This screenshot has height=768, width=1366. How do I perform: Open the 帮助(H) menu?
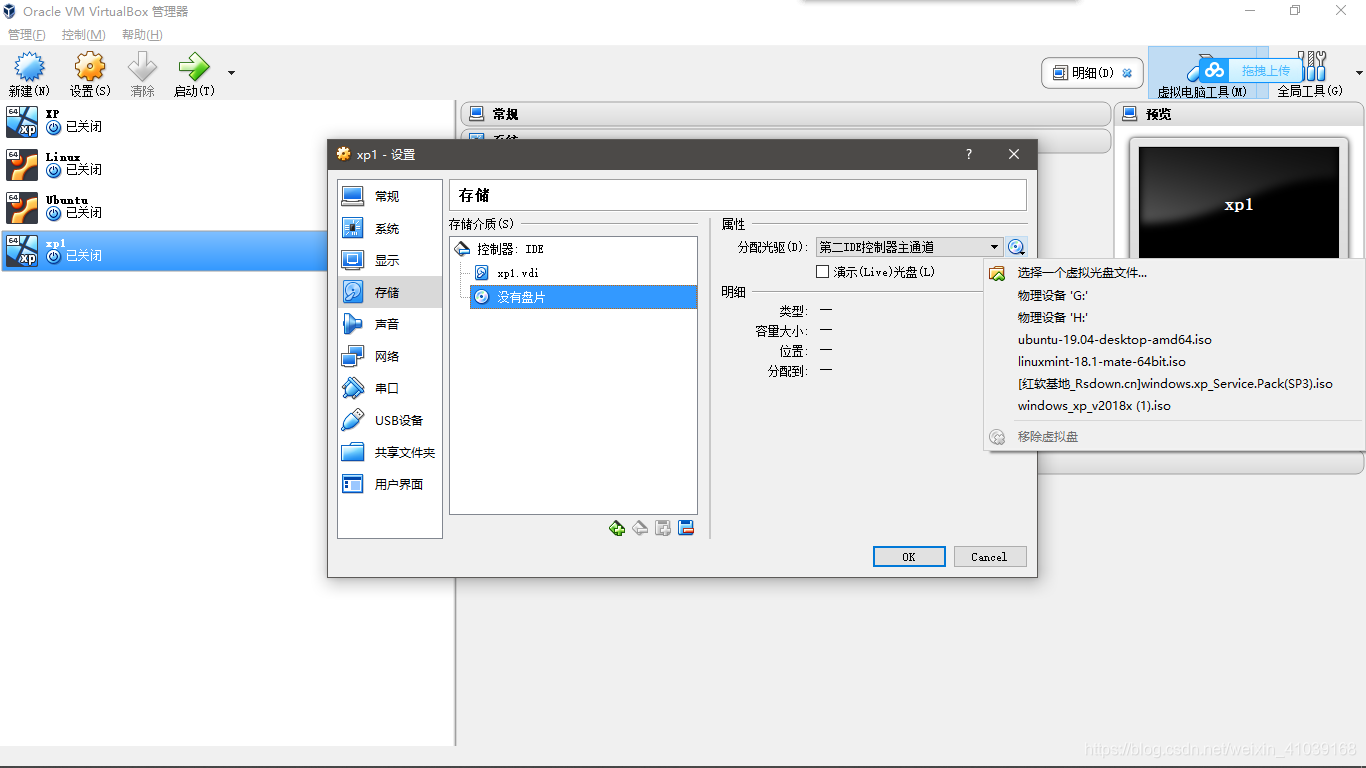coord(142,35)
